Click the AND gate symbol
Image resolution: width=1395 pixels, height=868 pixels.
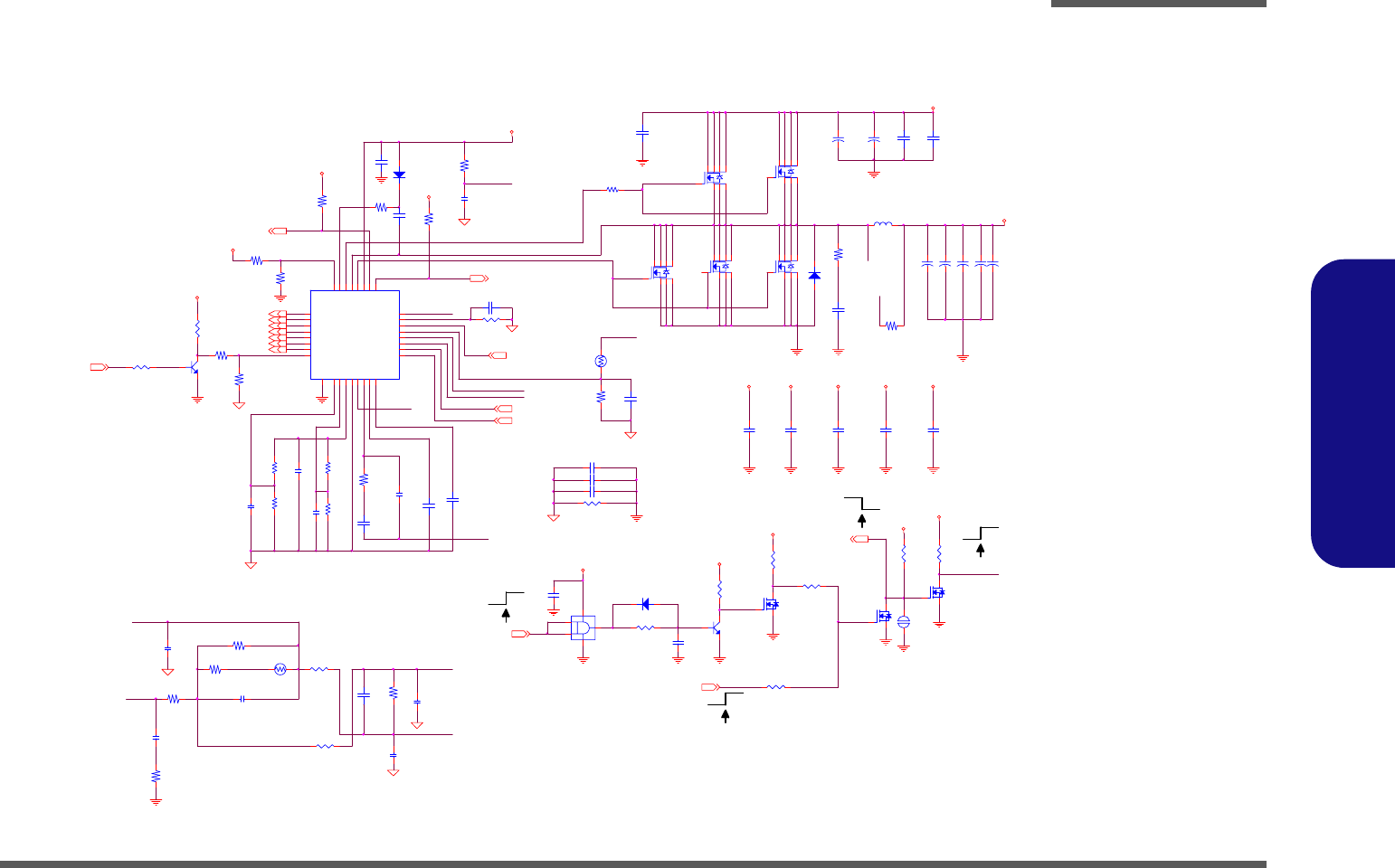(x=583, y=627)
